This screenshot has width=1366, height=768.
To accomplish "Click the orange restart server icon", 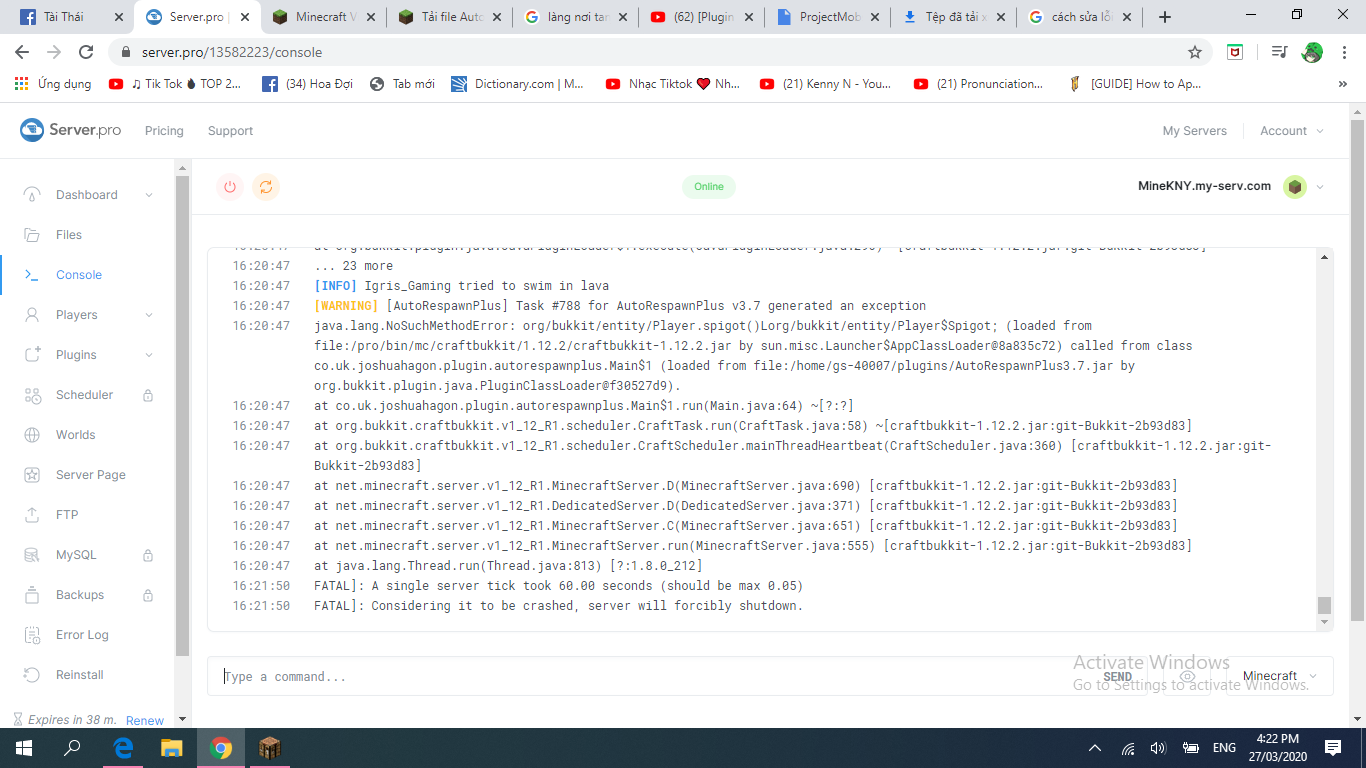I will pyautogui.click(x=265, y=186).
